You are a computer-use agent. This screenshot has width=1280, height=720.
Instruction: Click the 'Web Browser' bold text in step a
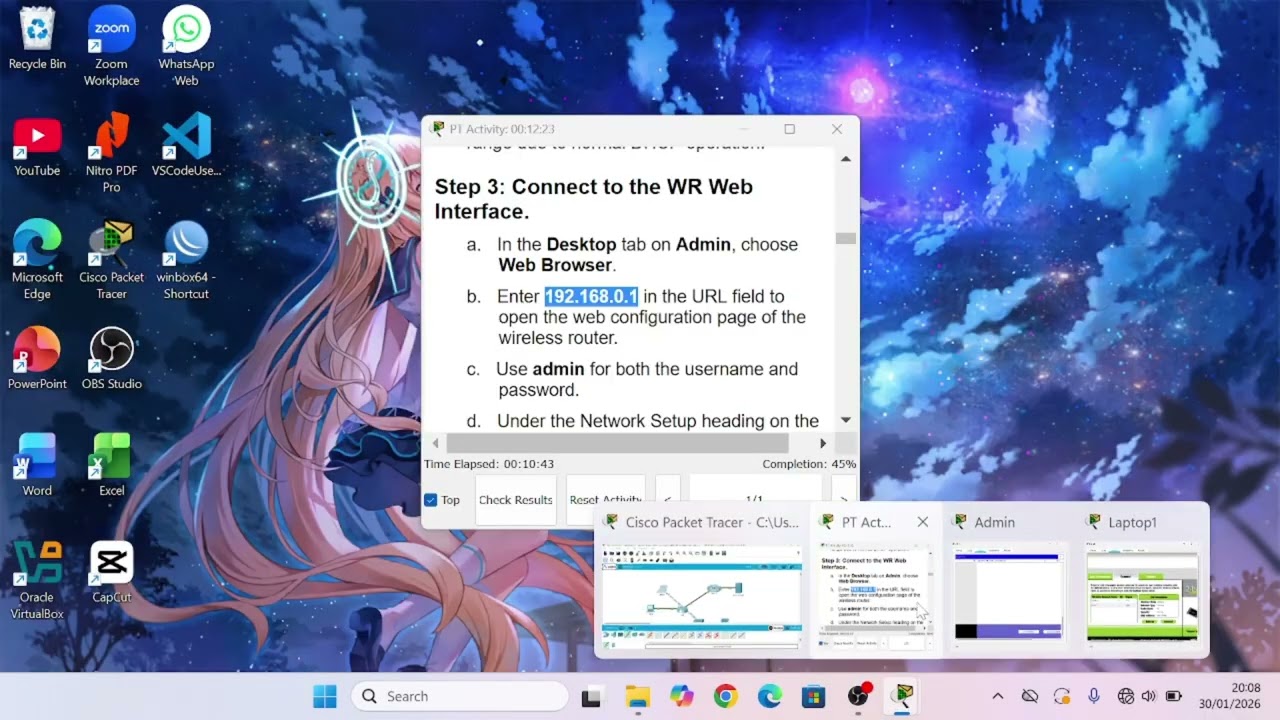coord(555,265)
